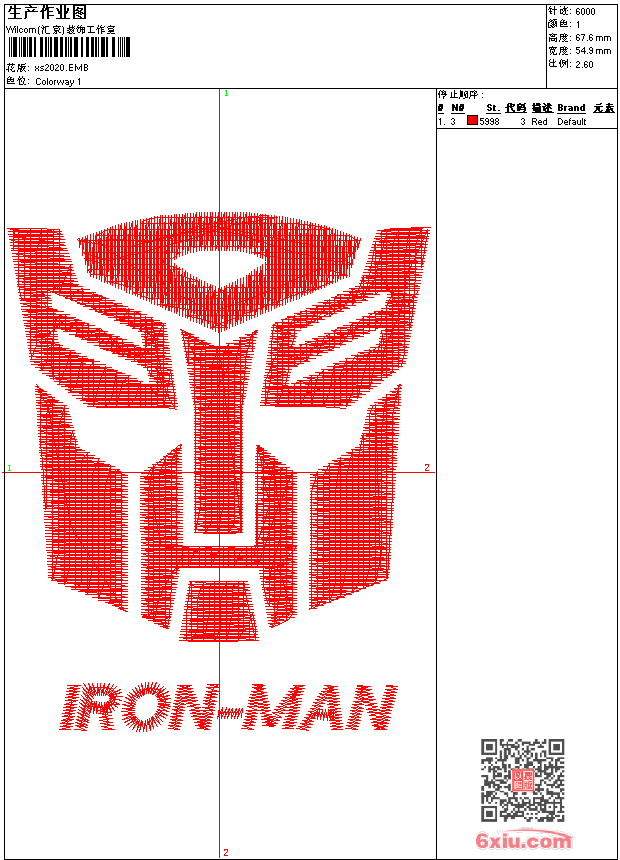Select the St. column header
Screen dimensions: 620x860
[492, 108]
